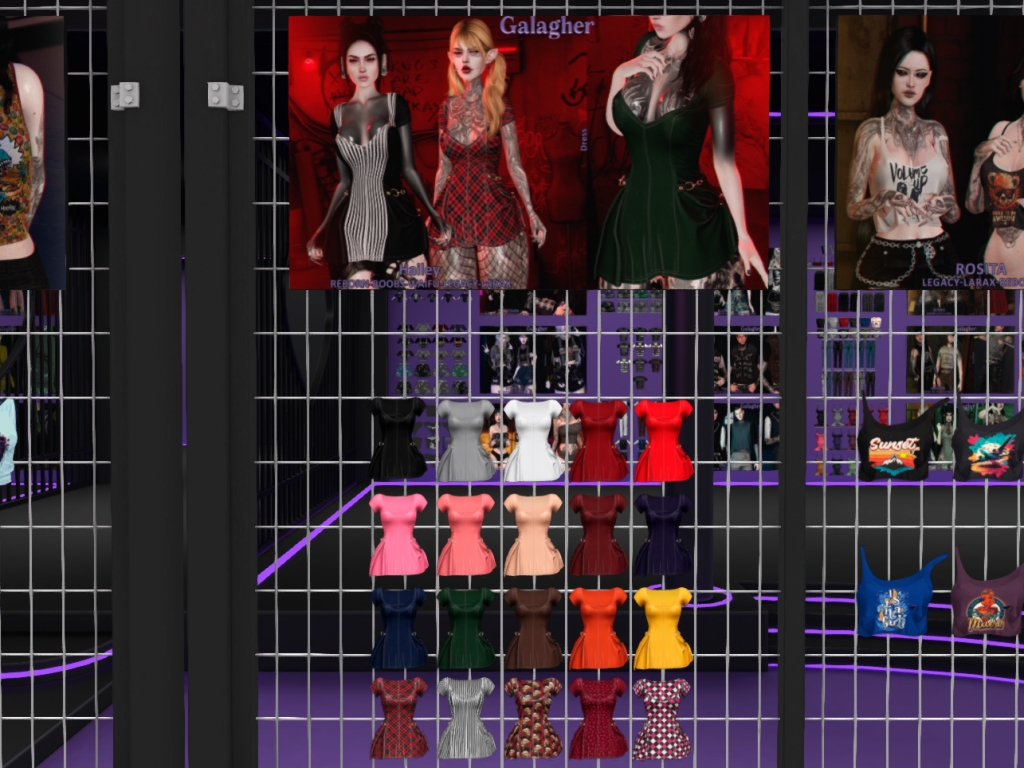Choose the orange dress
The width and height of the screenshot is (1024, 768).
click(x=599, y=628)
